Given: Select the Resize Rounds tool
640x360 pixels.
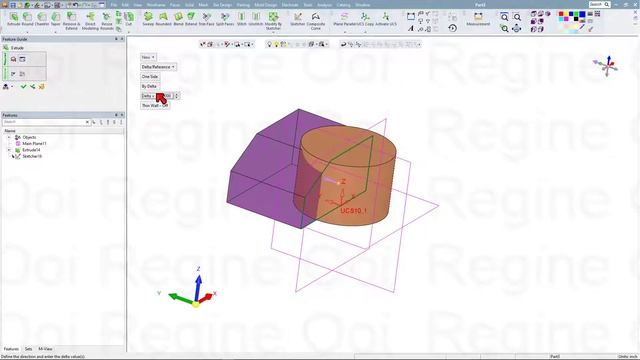Looking at the screenshot, I should (107, 21).
